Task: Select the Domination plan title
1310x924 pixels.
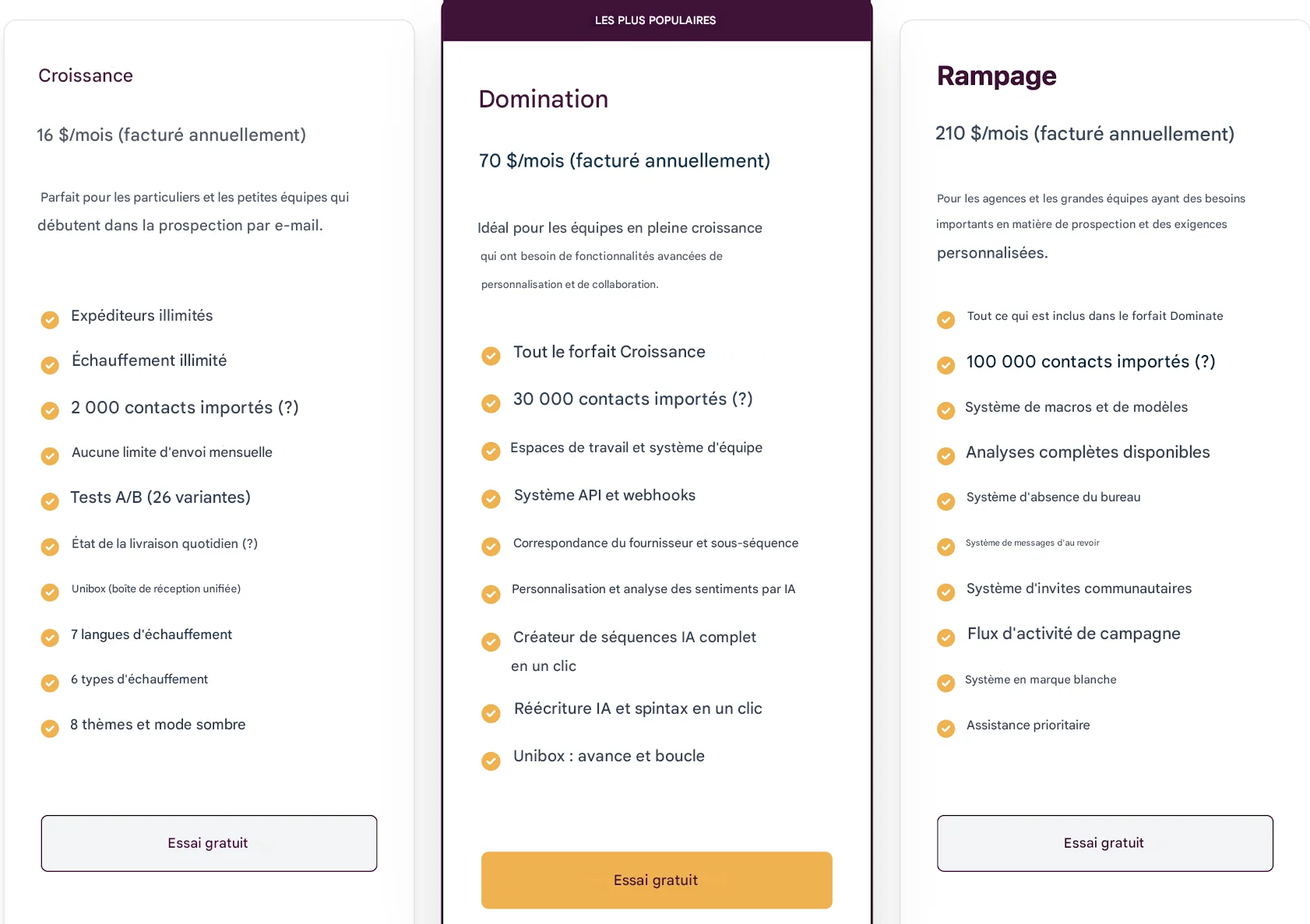Action: (544, 99)
